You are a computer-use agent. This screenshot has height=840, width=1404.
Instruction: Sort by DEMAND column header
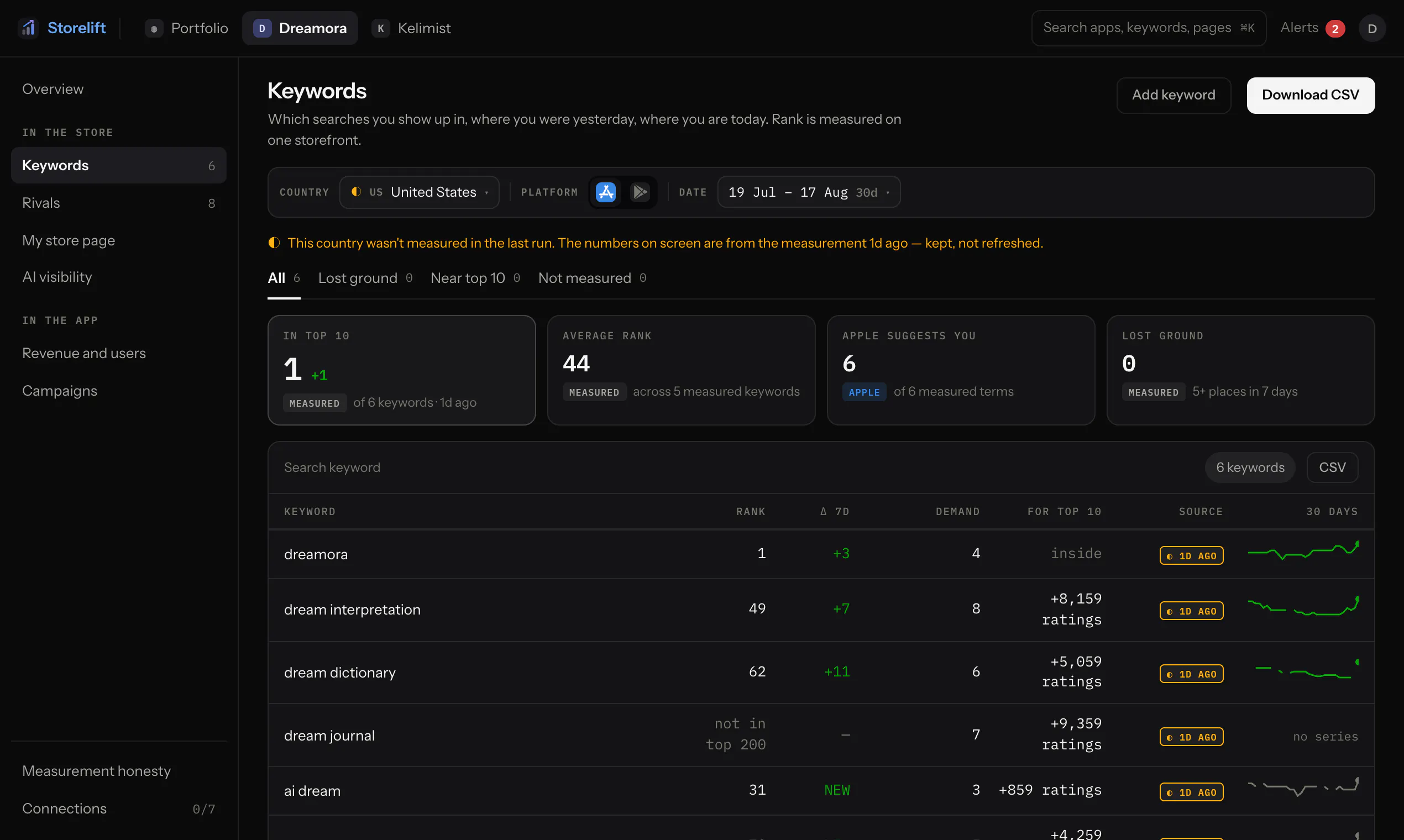[x=958, y=512]
